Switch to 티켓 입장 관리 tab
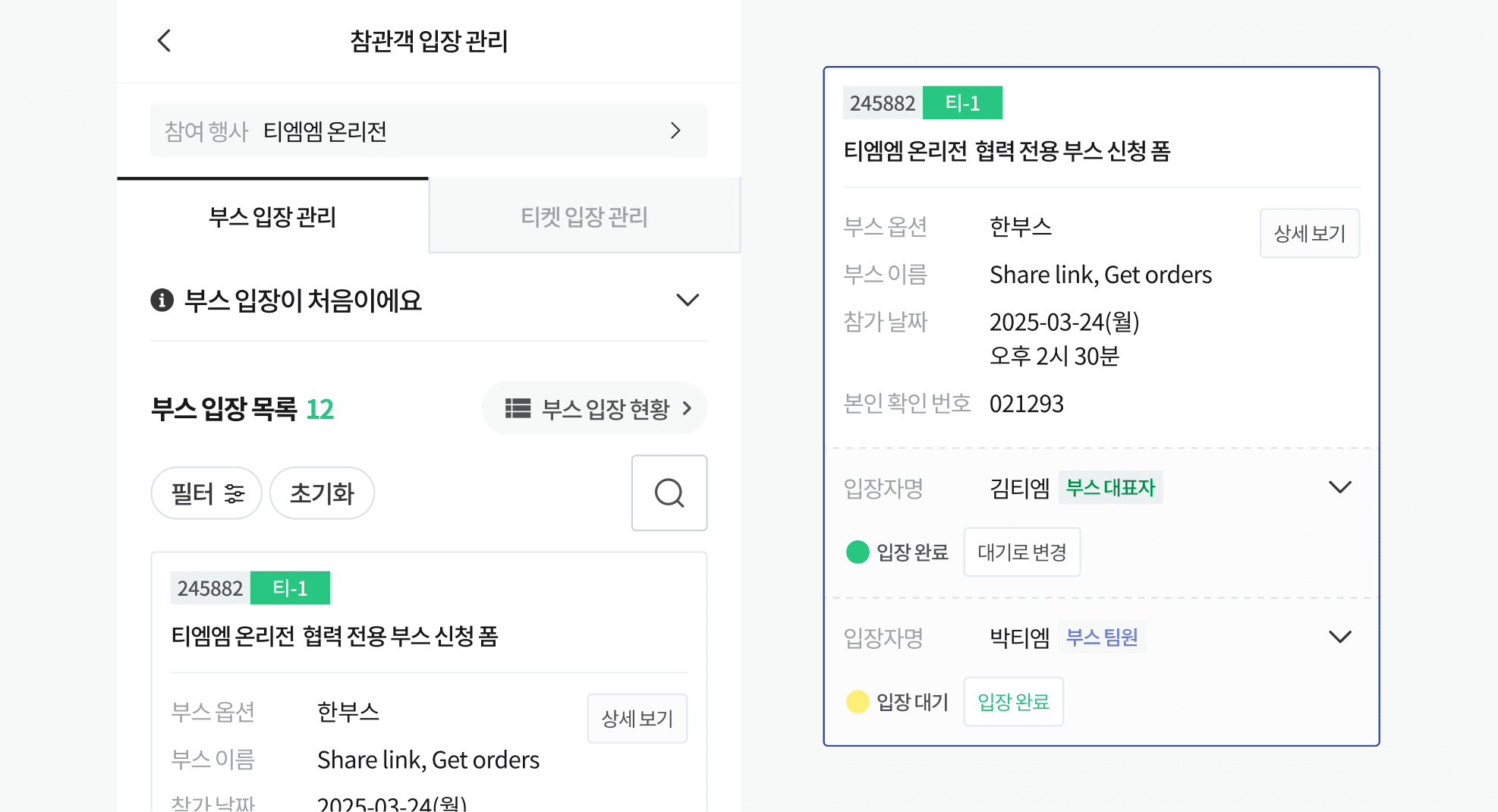Image resolution: width=1498 pixels, height=812 pixels. [584, 217]
